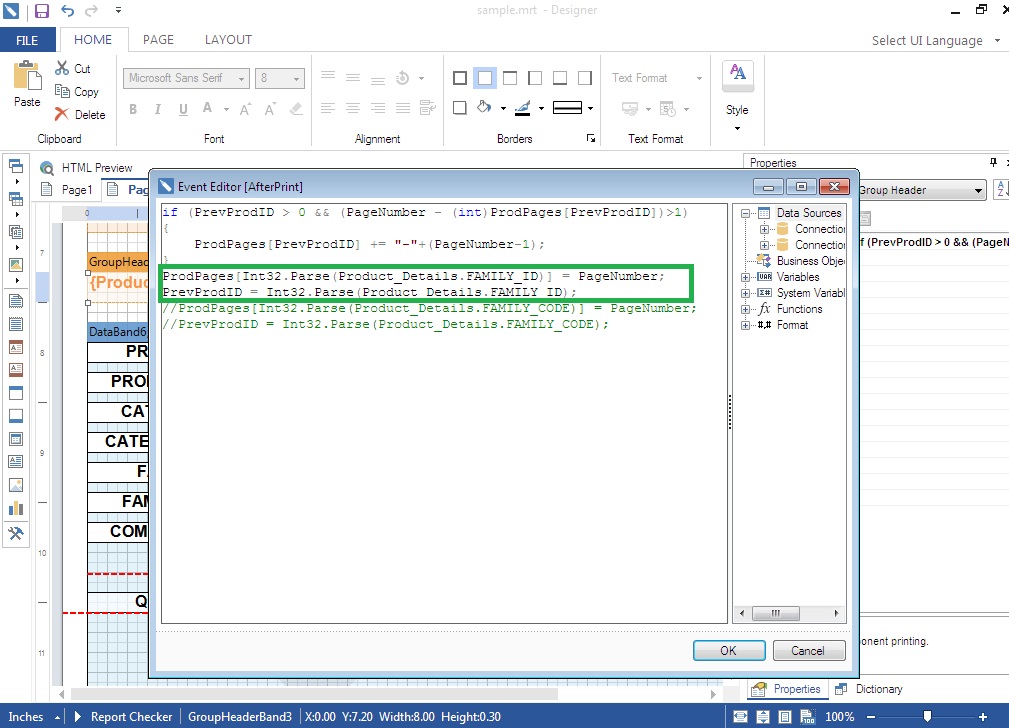This screenshot has height=728, width=1009.
Task: Expand the System Variables tree node
Action: coord(745,293)
